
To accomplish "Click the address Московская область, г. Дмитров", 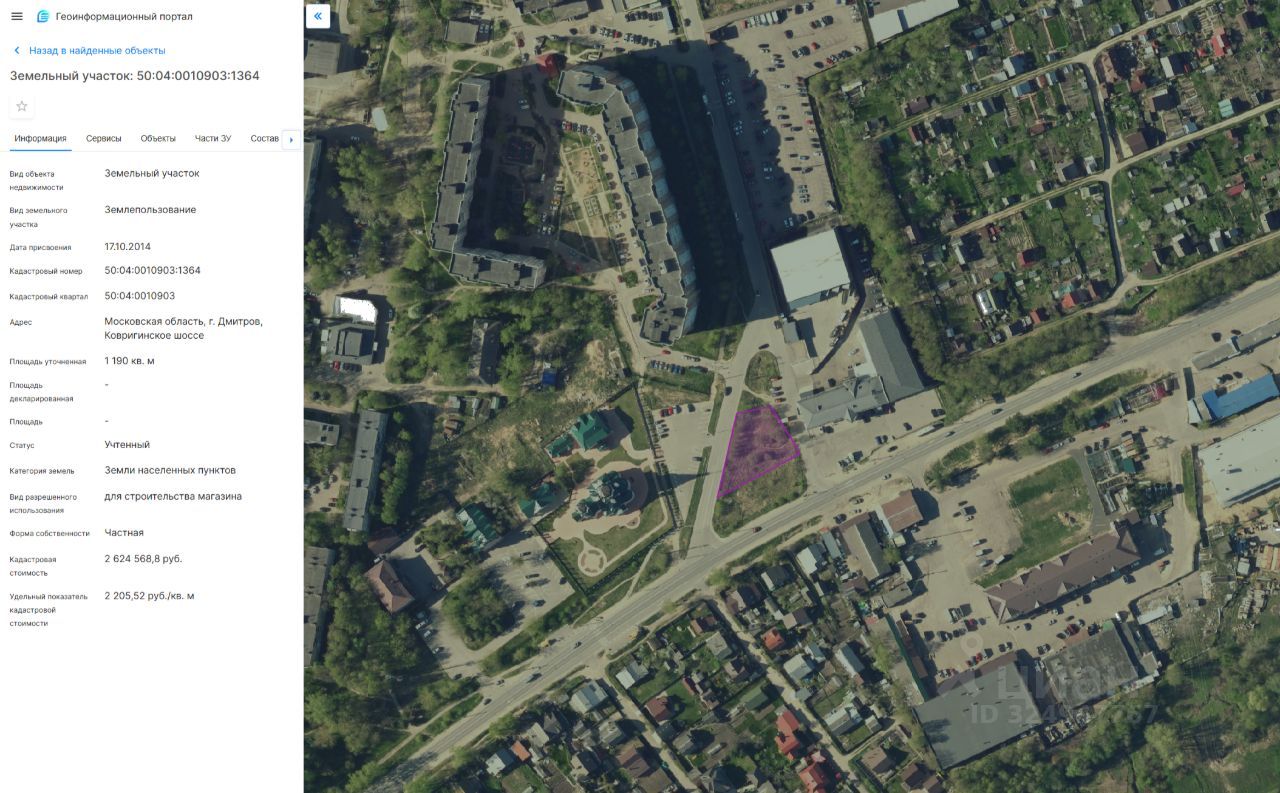I will 184,328.
